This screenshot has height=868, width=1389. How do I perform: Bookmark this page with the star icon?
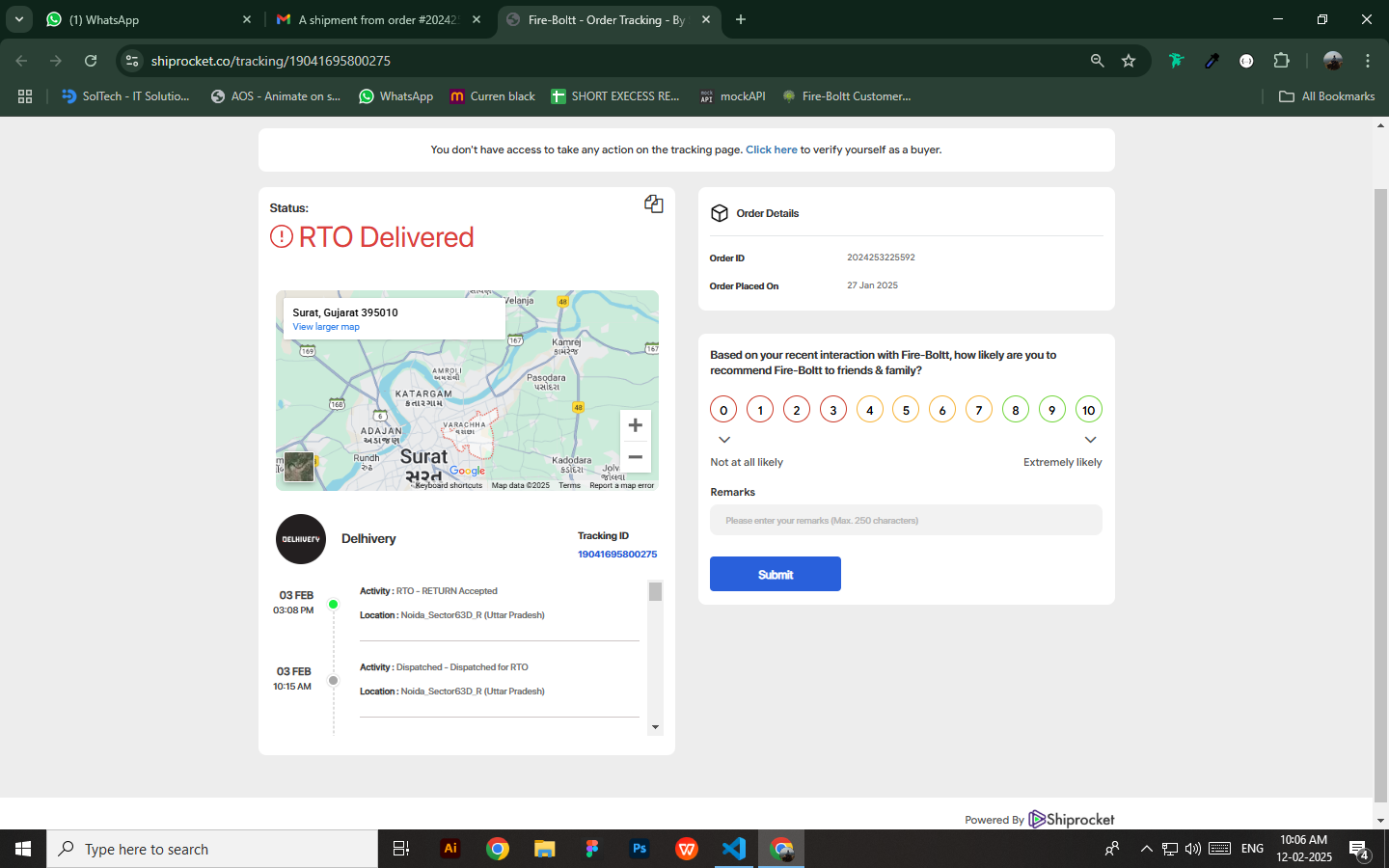click(1129, 61)
